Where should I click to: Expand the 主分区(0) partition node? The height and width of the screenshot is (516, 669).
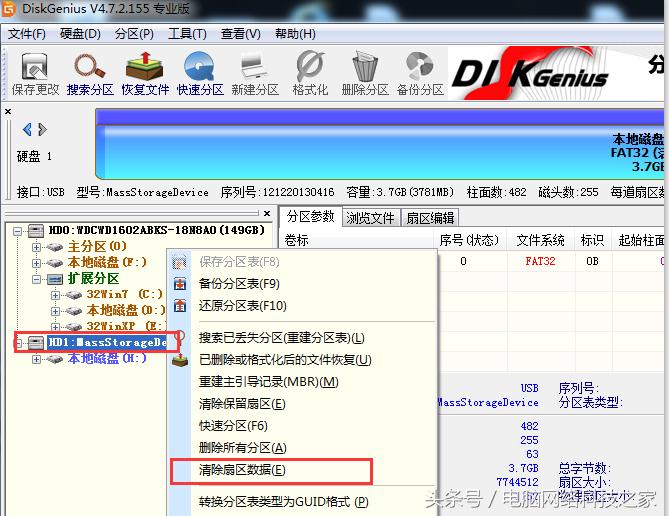(36, 247)
